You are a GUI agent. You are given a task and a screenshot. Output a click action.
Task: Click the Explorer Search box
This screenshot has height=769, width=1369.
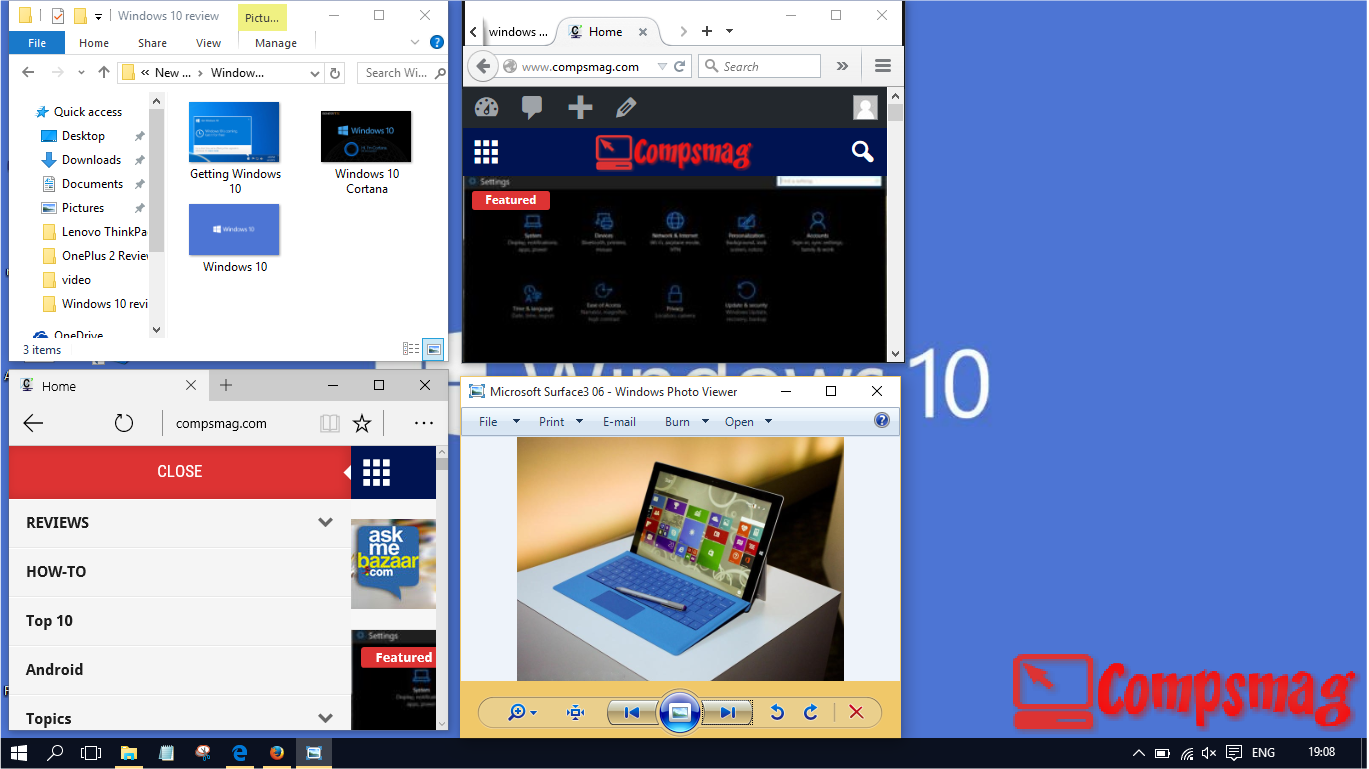[402, 73]
